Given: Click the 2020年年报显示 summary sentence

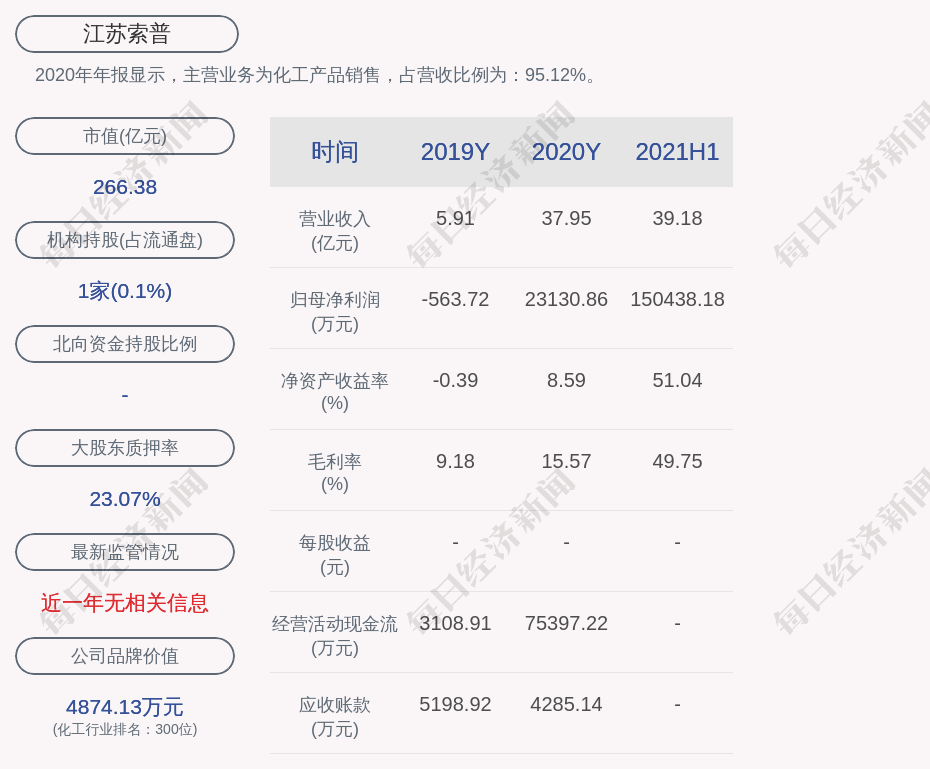Looking at the screenshot, I should (315, 75).
